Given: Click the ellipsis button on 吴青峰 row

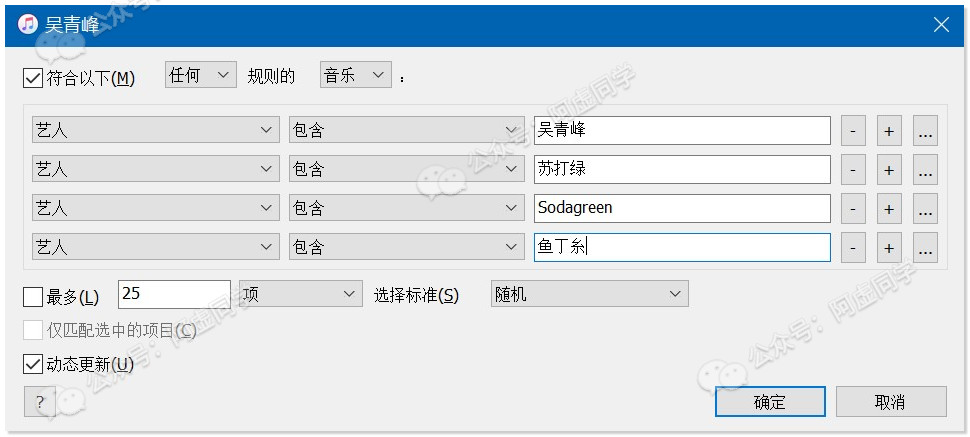Looking at the screenshot, I should click(925, 131).
